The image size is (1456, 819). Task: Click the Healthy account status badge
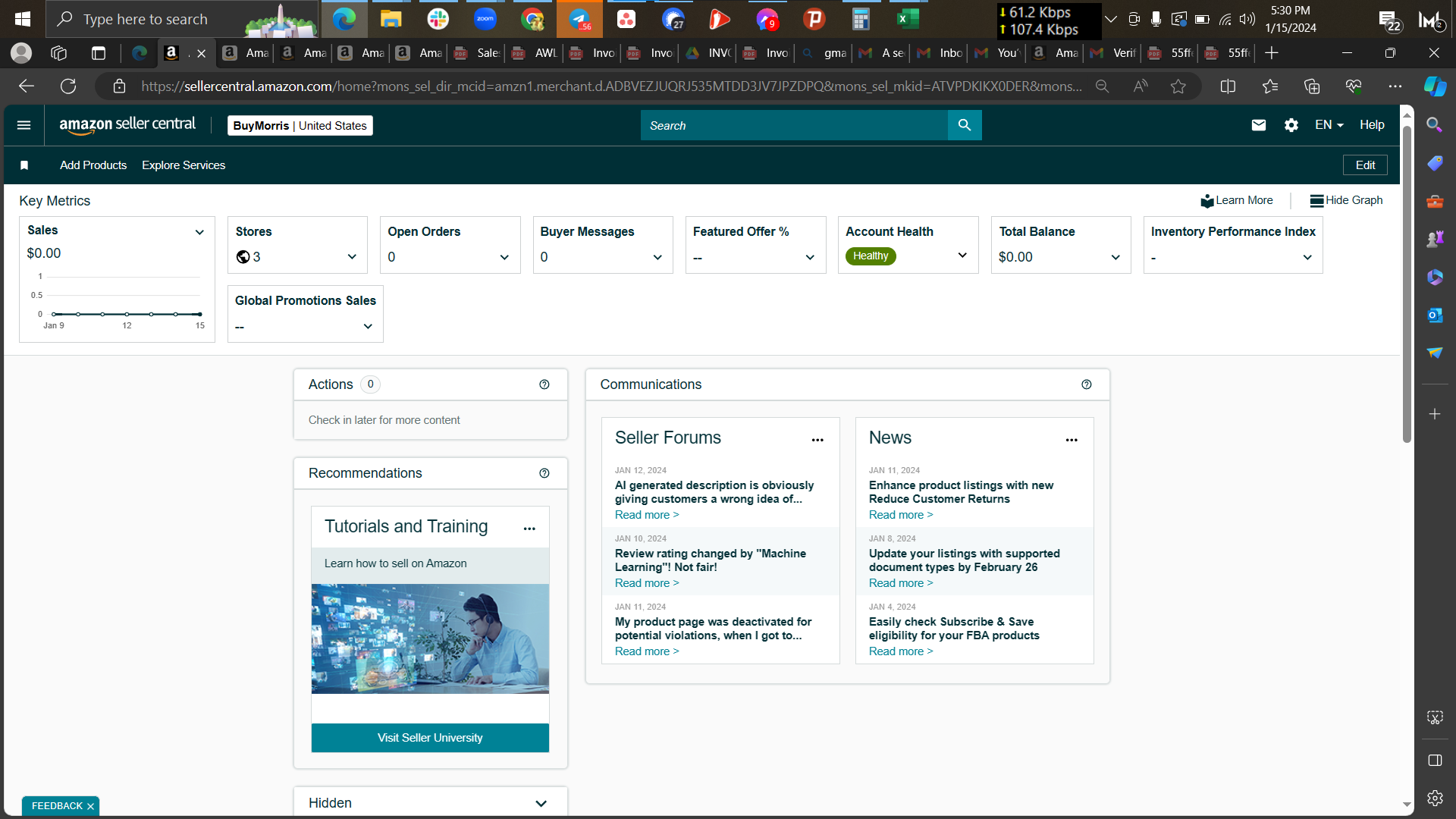pos(871,256)
